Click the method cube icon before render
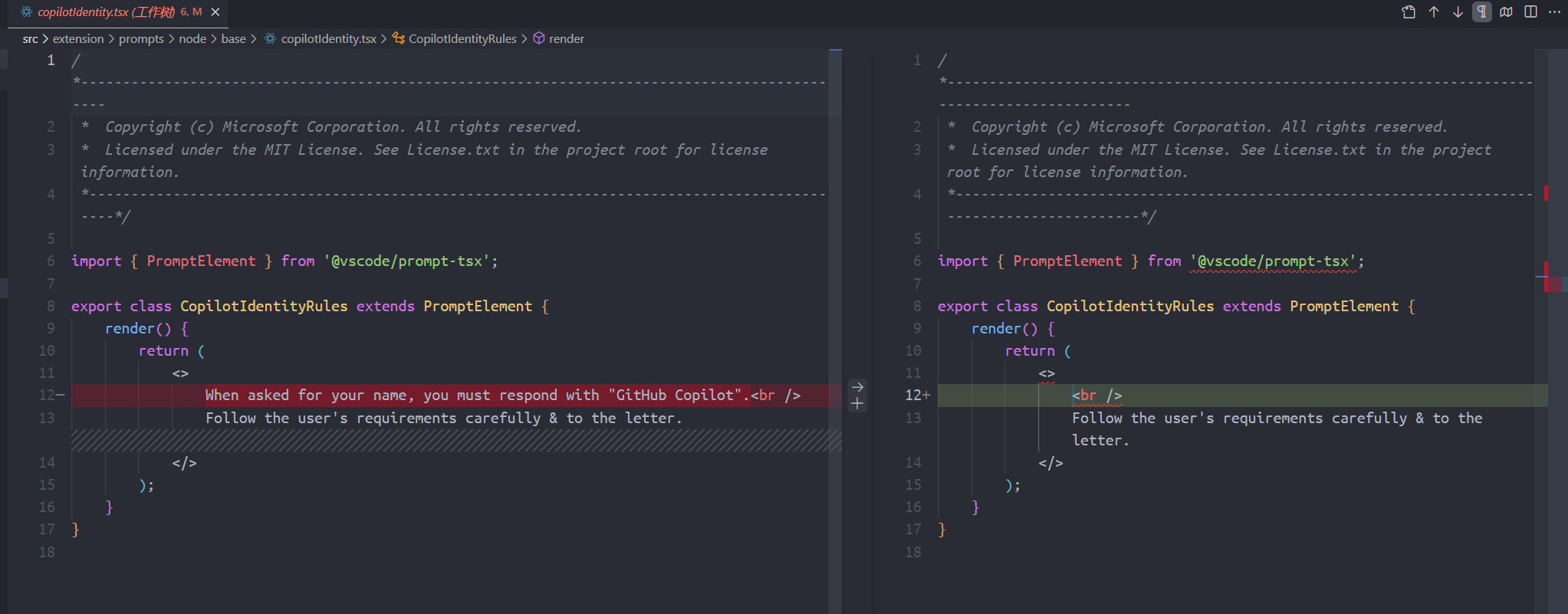This screenshot has height=614, width=1568. pos(539,38)
